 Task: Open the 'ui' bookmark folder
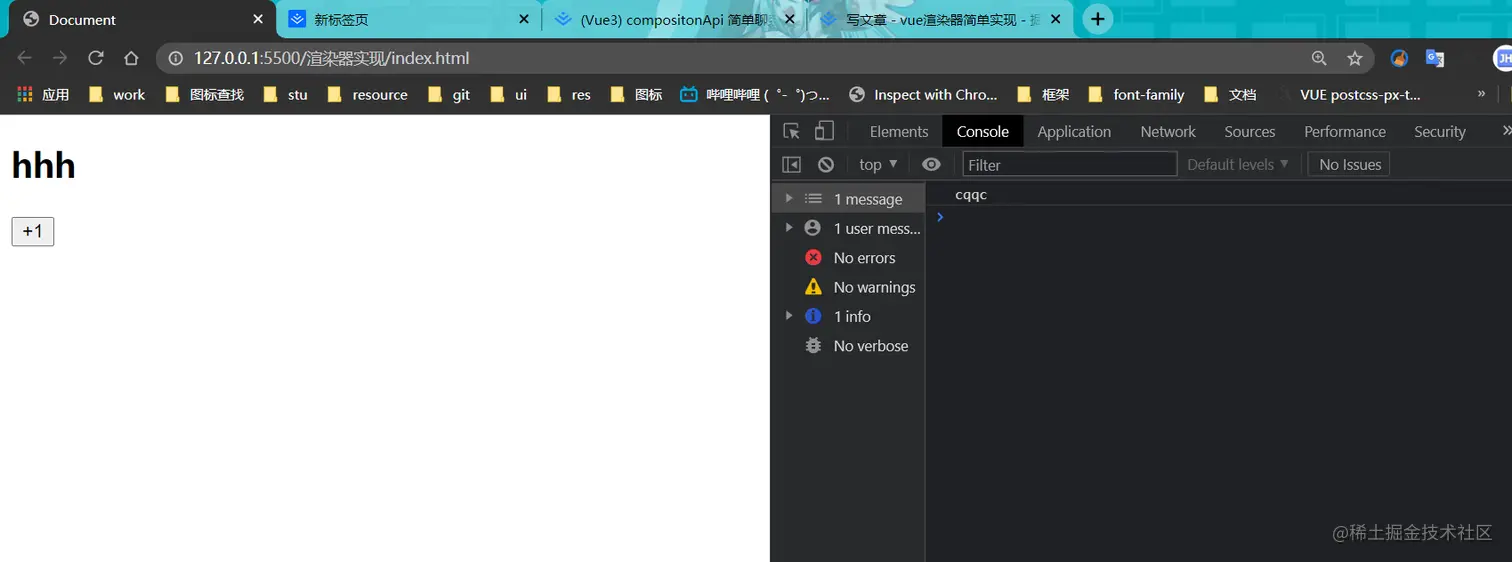(509, 94)
